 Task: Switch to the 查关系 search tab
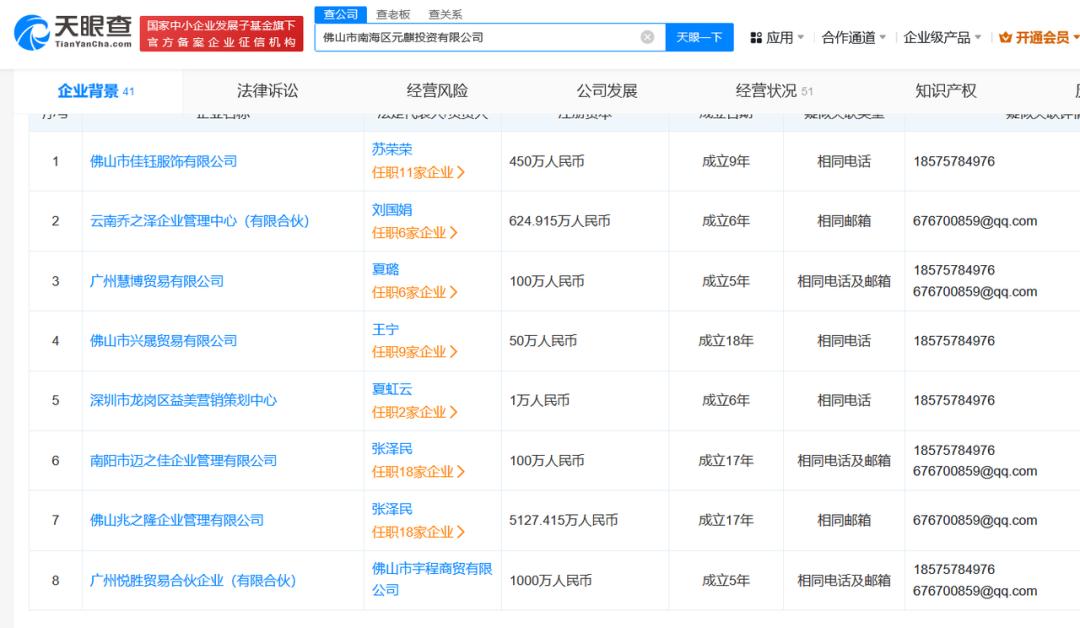point(445,14)
